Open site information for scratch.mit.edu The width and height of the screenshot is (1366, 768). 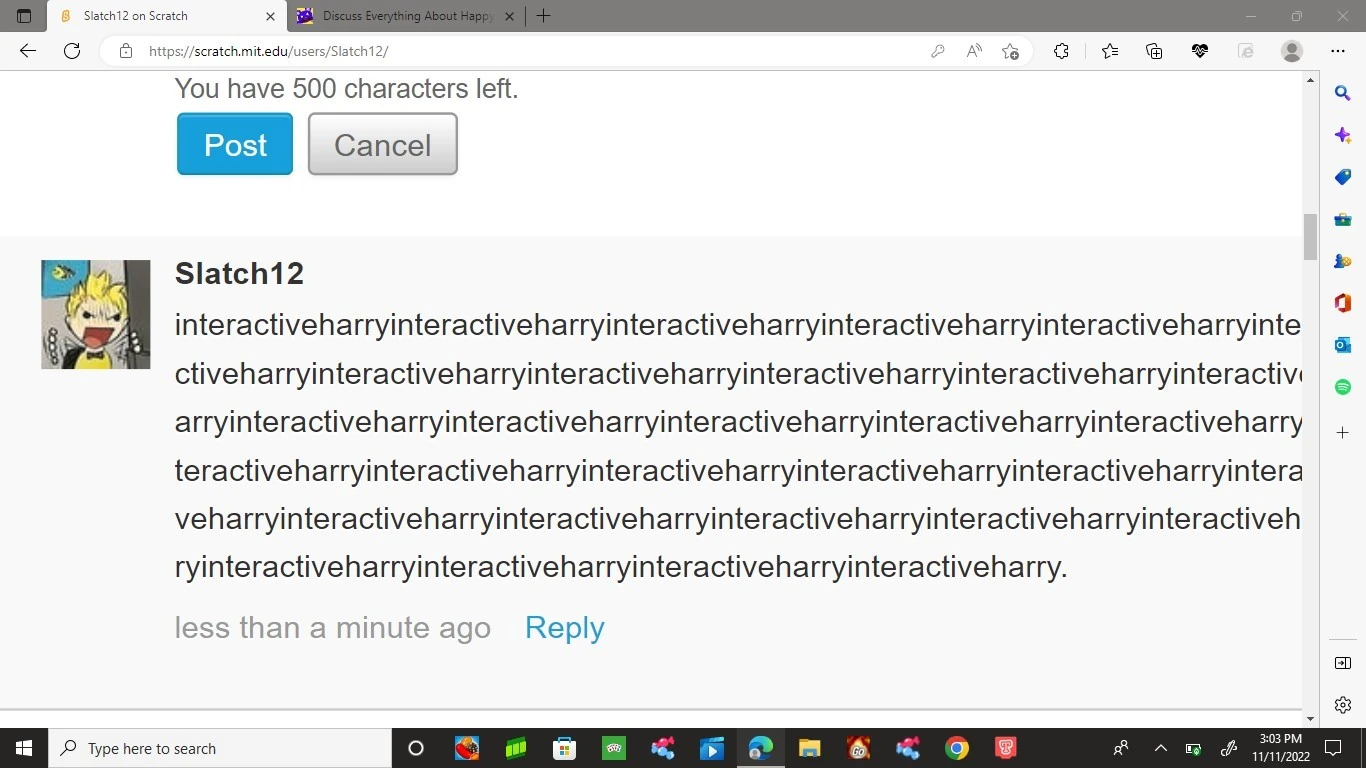pyautogui.click(x=126, y=51)
